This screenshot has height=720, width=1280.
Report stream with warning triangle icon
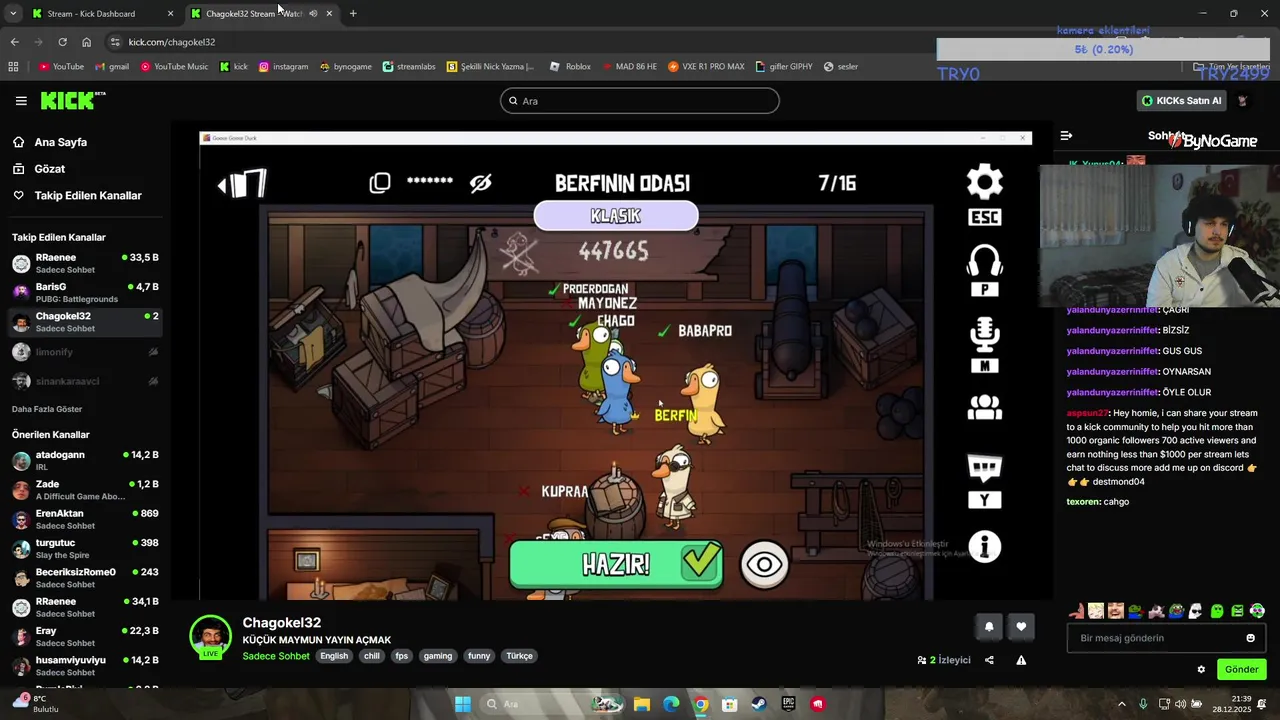1021,660
